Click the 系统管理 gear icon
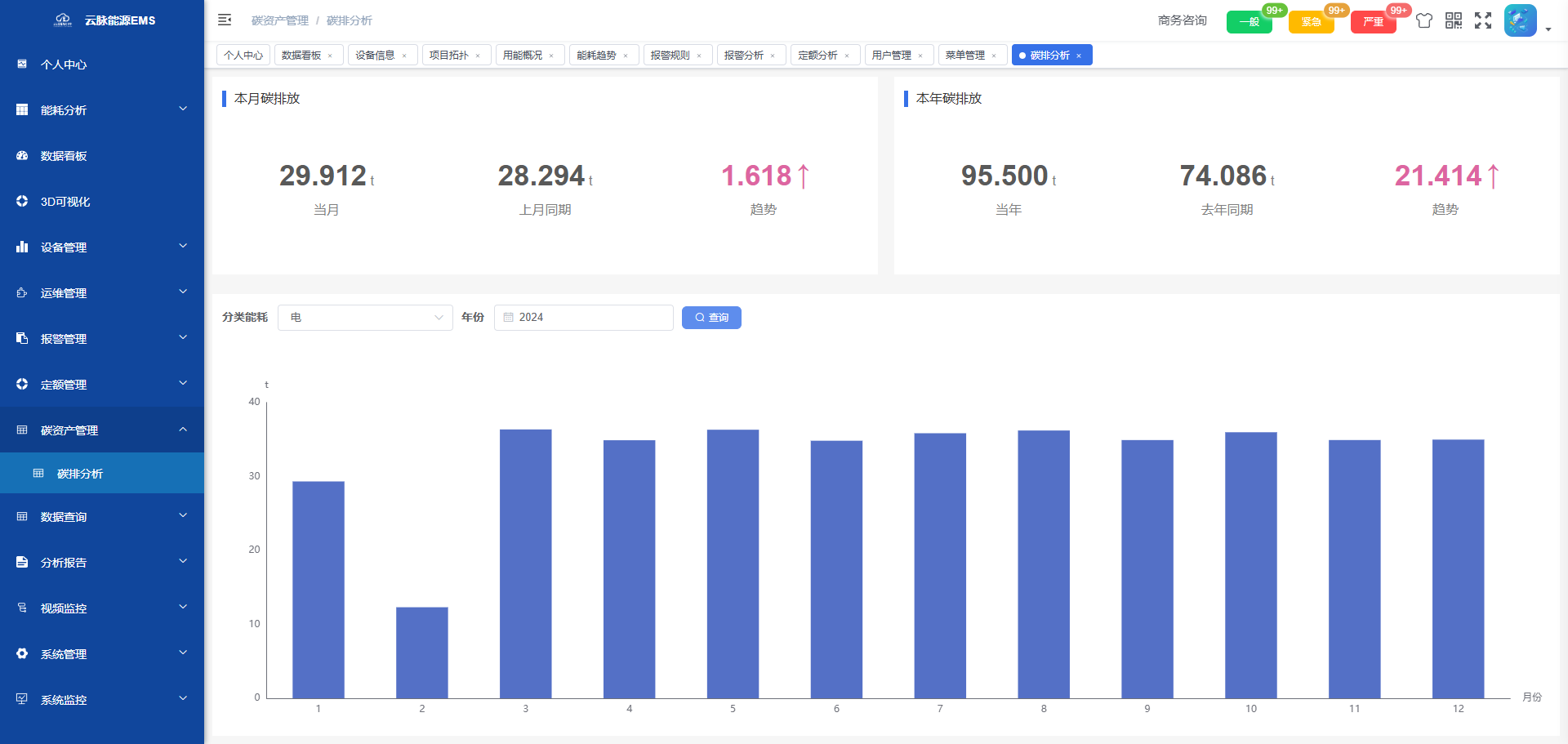This screenshot has width=1568, height=744. [x=22, y=653]
